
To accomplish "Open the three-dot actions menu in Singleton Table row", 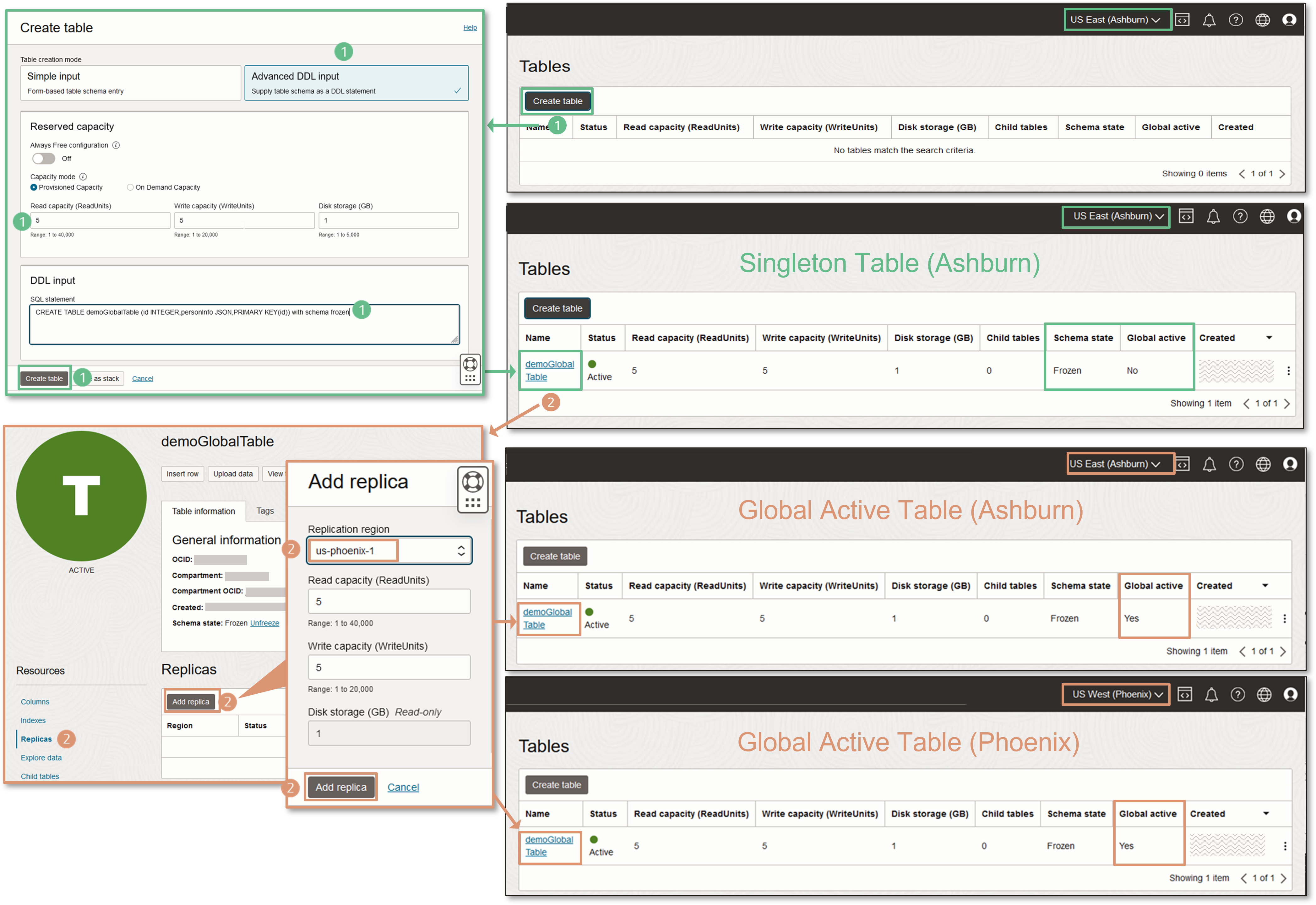I will (1288, 370).
